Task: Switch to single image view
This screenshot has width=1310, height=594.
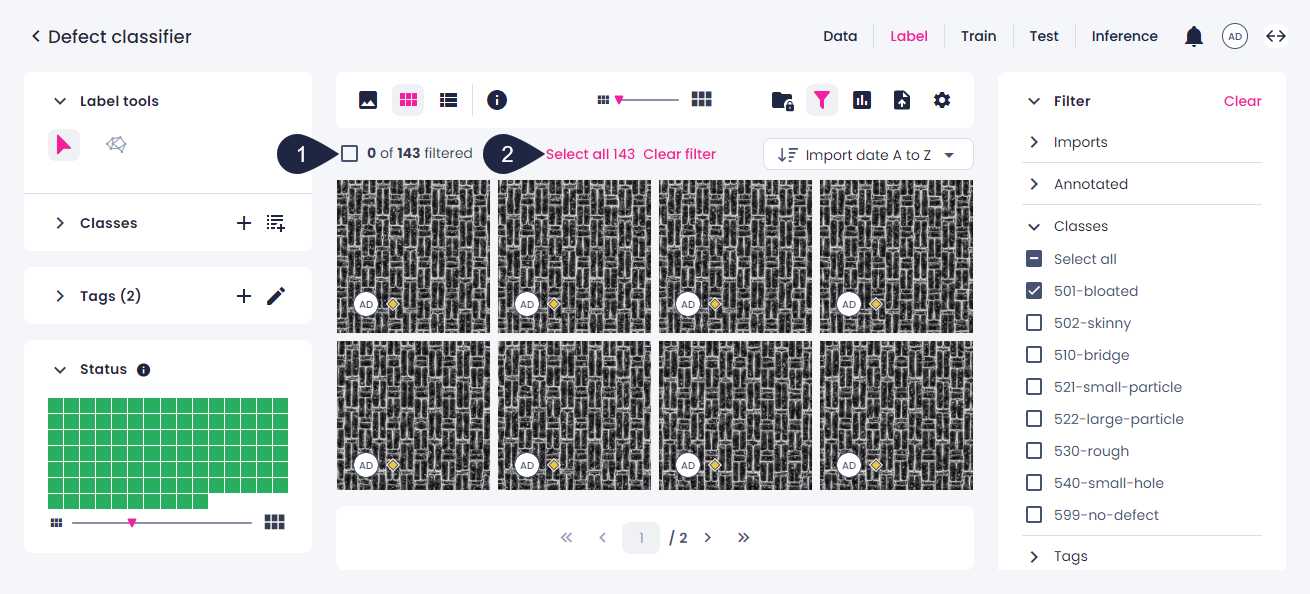Action: click(368, 100)
